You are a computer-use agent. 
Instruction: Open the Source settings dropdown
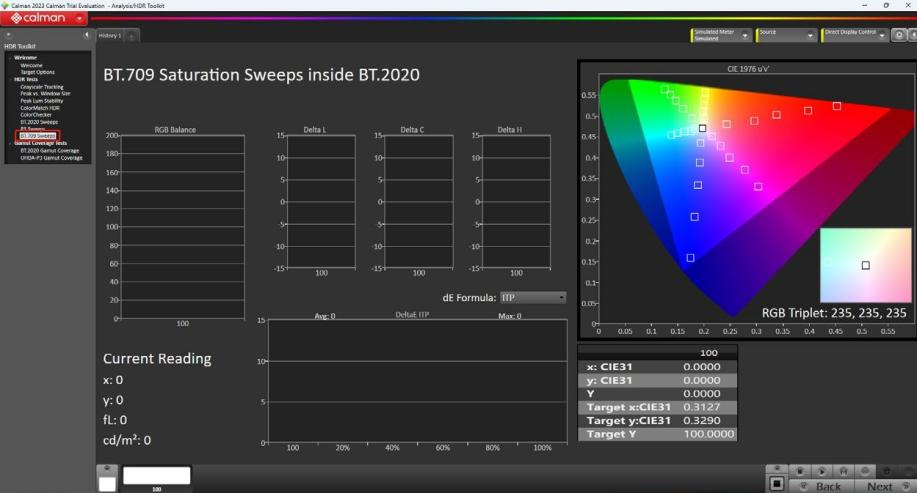click(x=786, y=35)
